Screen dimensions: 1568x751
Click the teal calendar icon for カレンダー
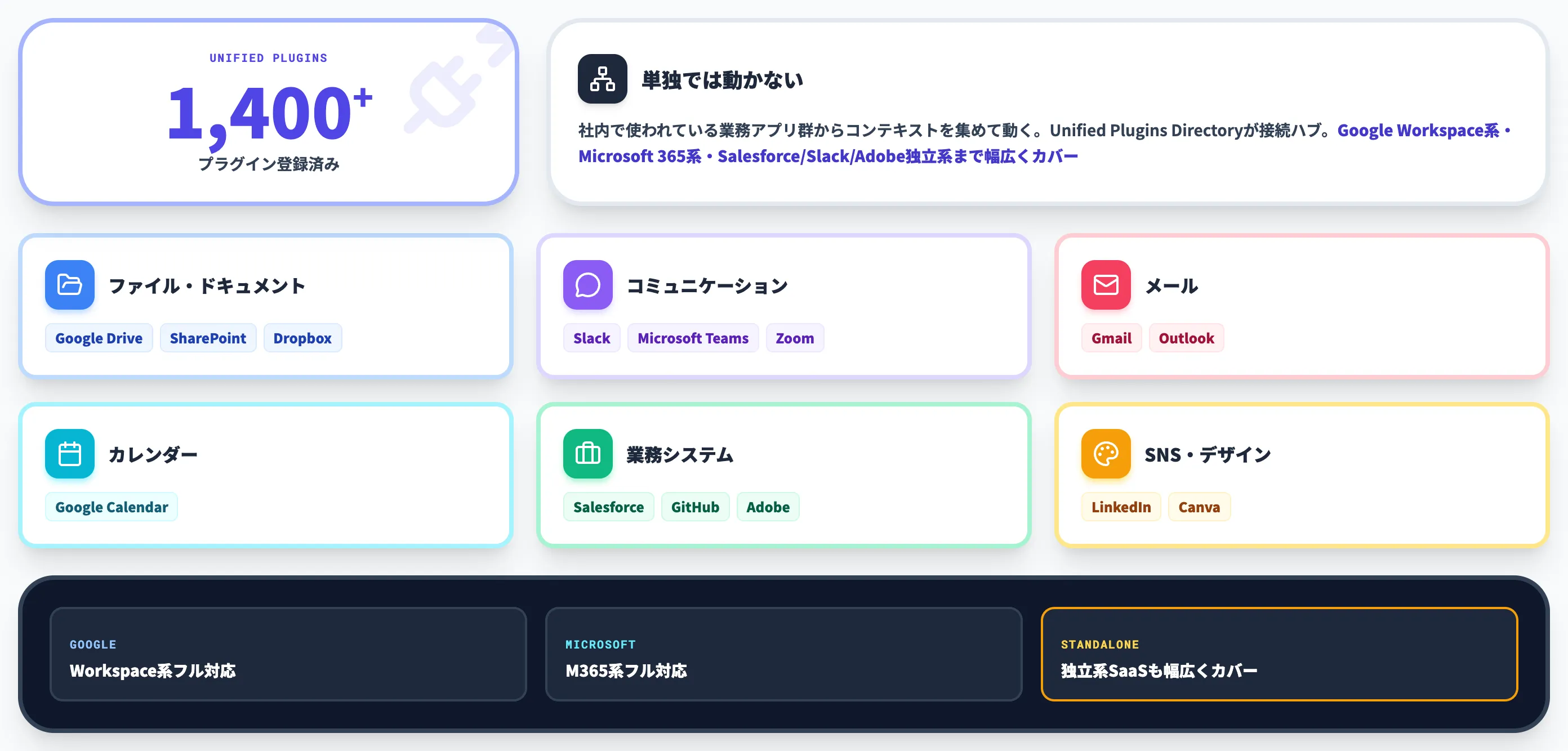coord(69,453)
